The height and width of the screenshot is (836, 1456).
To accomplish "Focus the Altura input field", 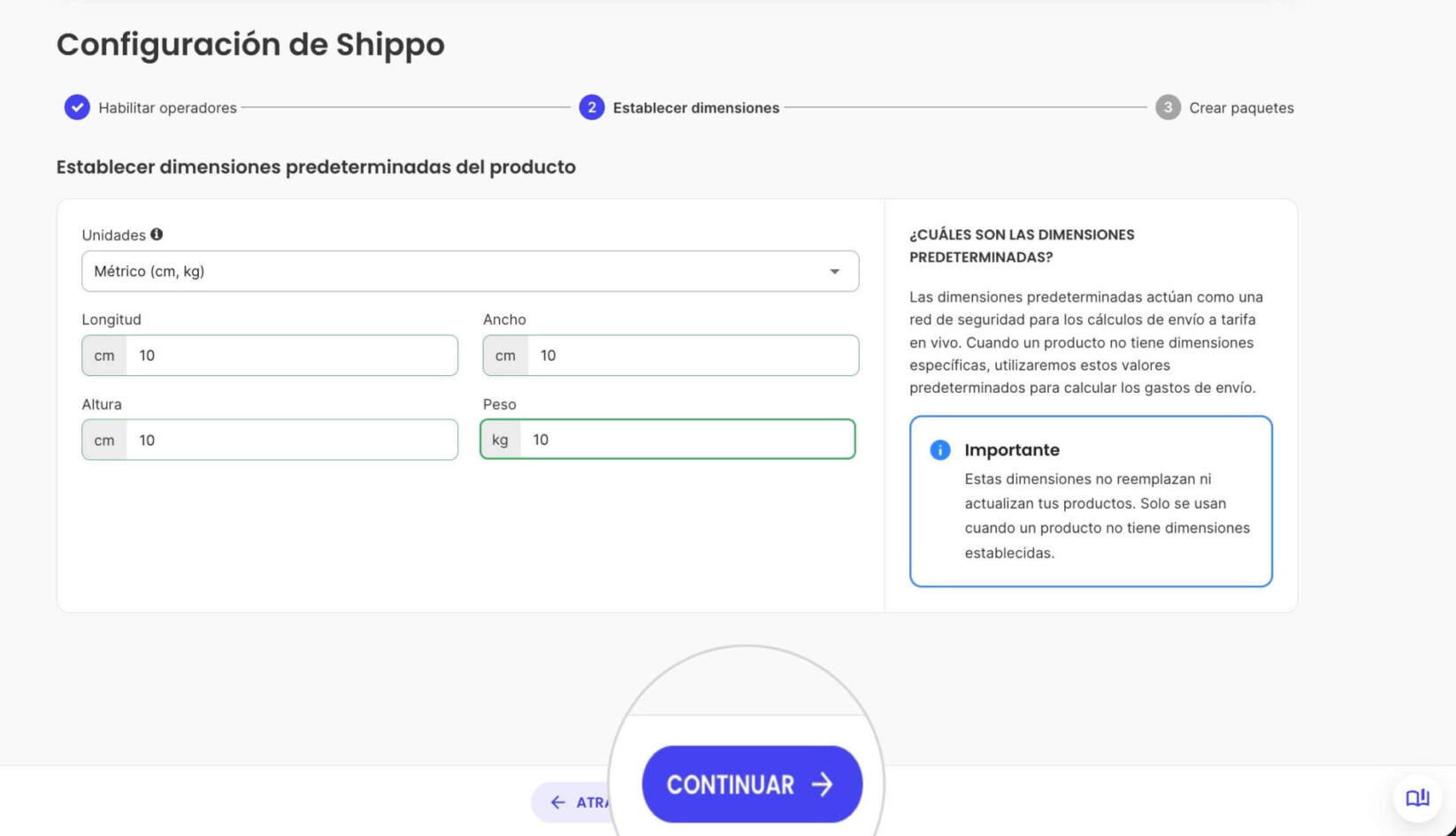I will pos(292,440).
